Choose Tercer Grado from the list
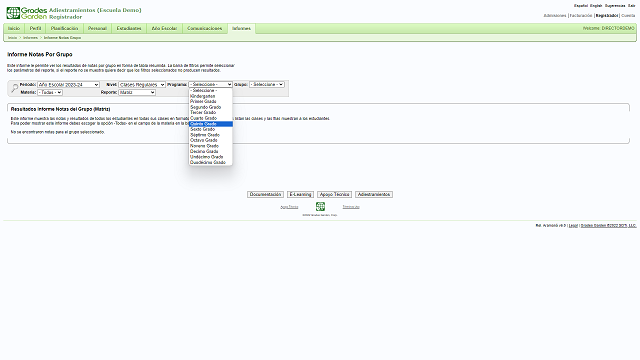 [x=211, y=113]
